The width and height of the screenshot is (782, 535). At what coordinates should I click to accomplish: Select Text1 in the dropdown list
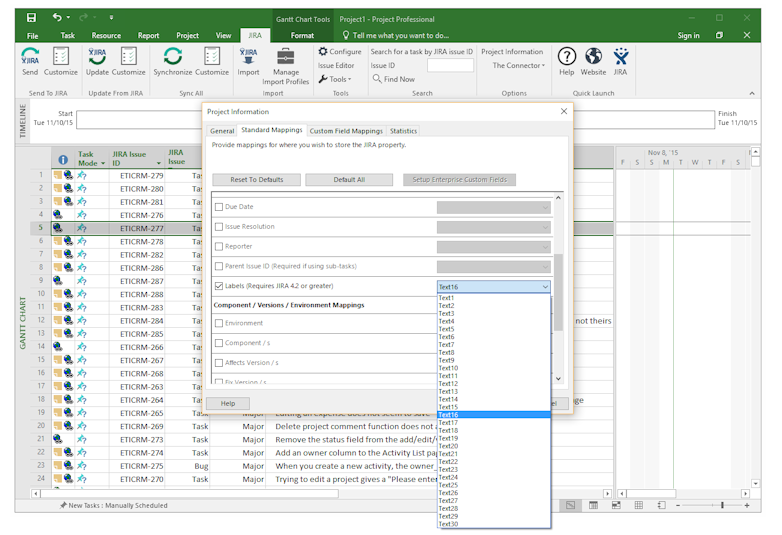(494, 298)
